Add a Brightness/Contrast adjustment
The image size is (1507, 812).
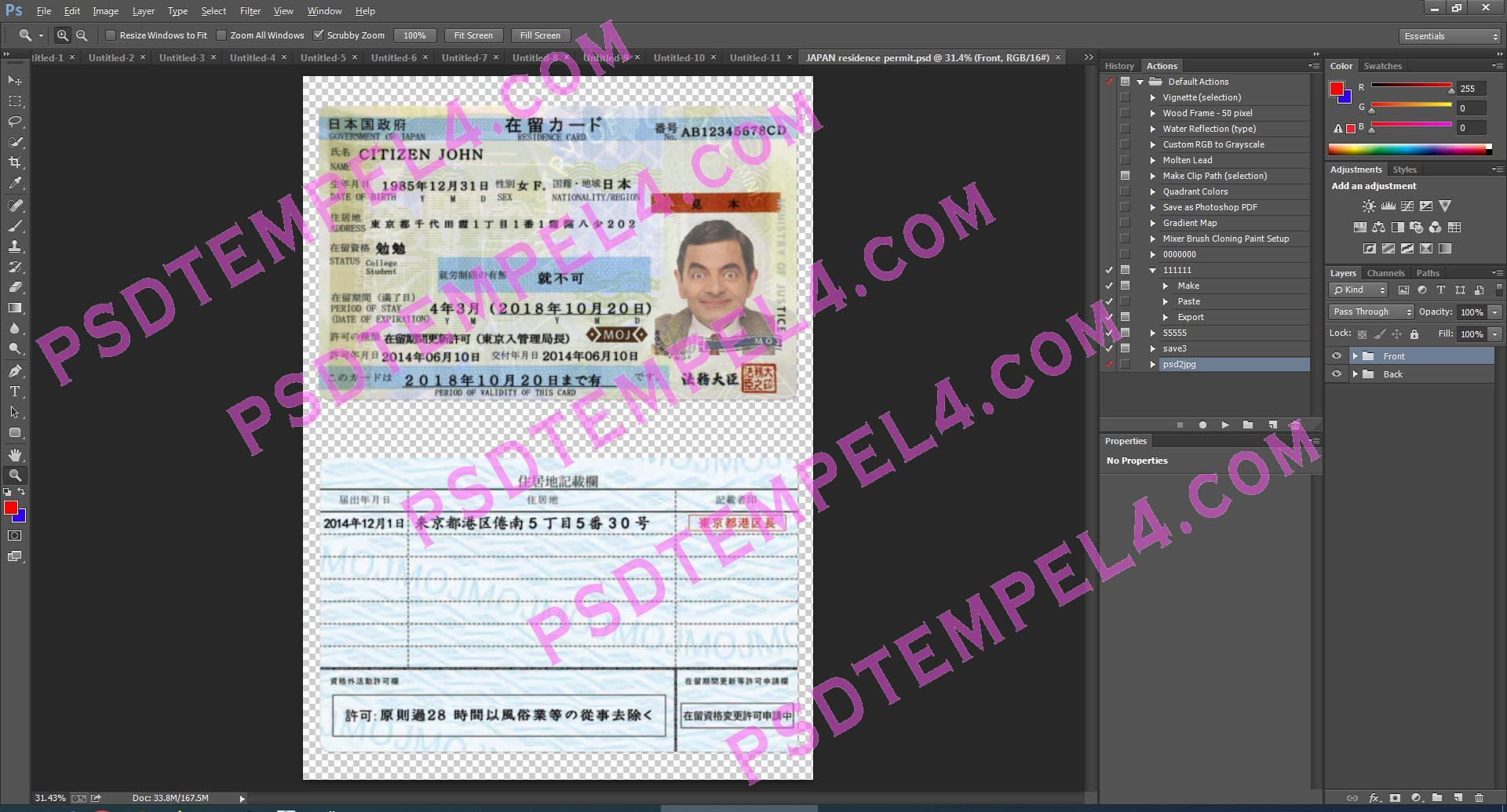(1369, 206)
